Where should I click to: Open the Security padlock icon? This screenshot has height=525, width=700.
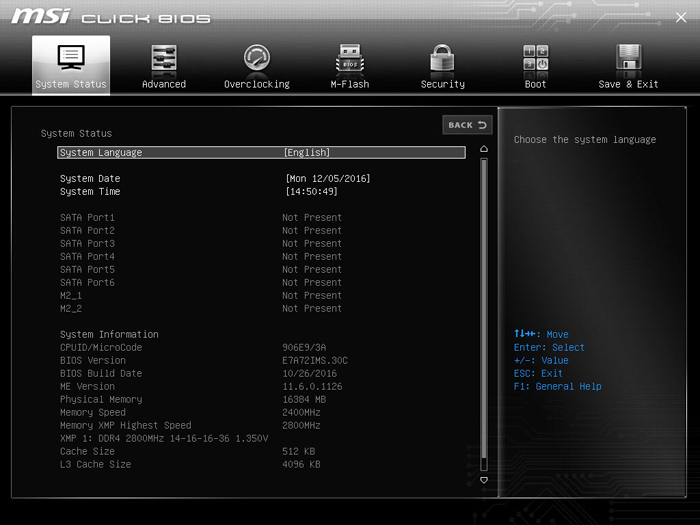(x=443, y=58)
